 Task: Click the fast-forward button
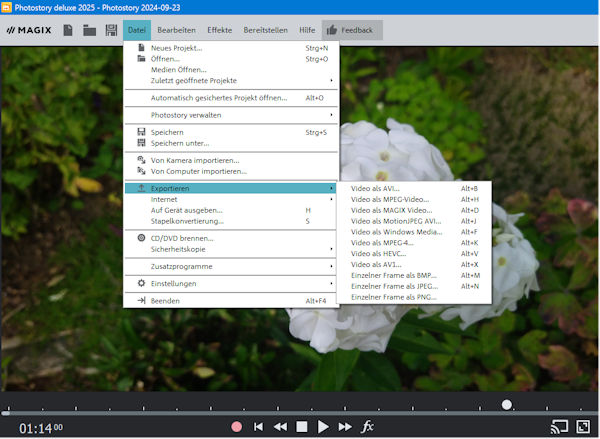click(345, 427)
